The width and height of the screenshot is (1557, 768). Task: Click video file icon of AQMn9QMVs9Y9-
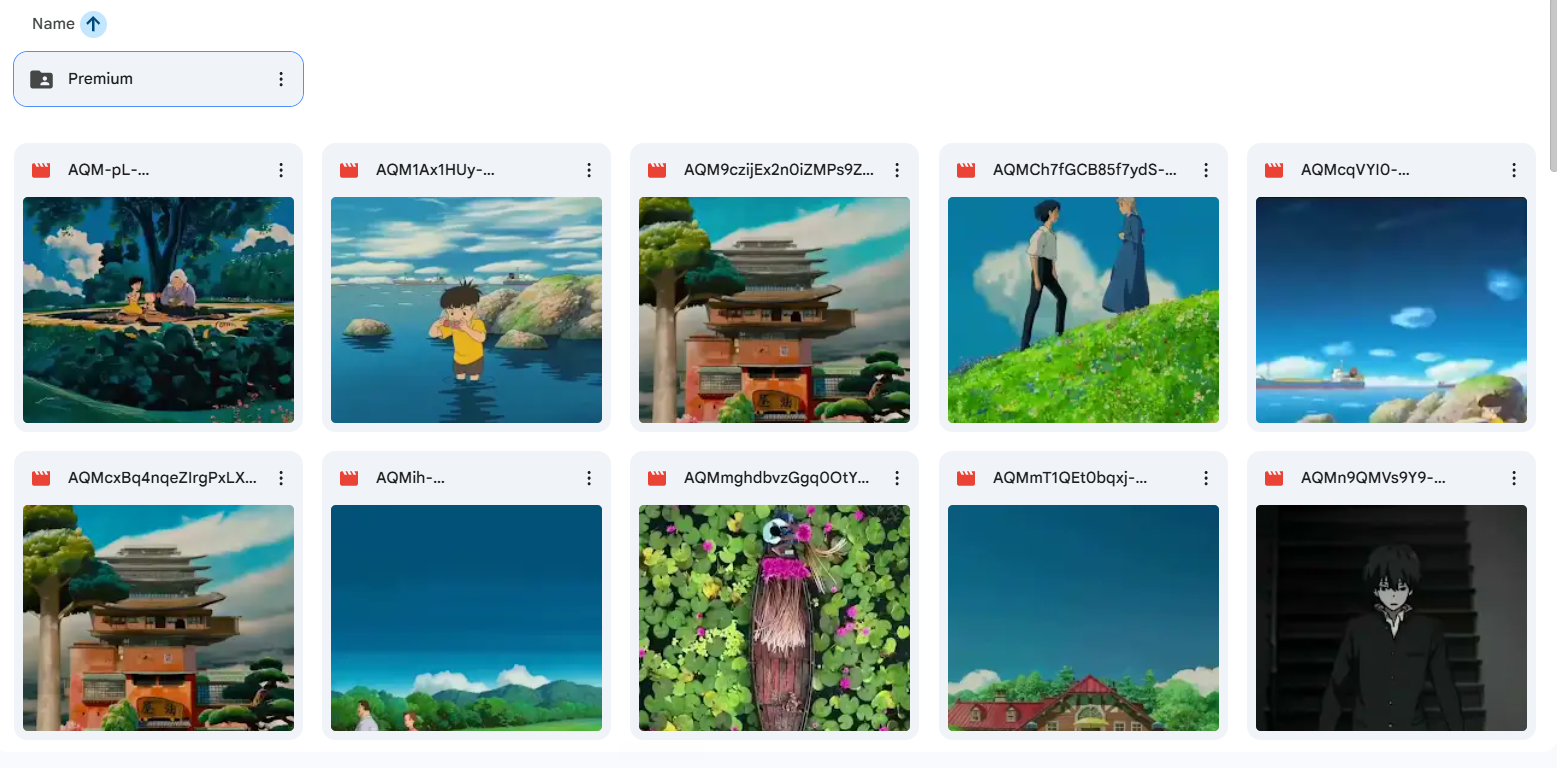pyautogui.click(x=1274, y=478)
